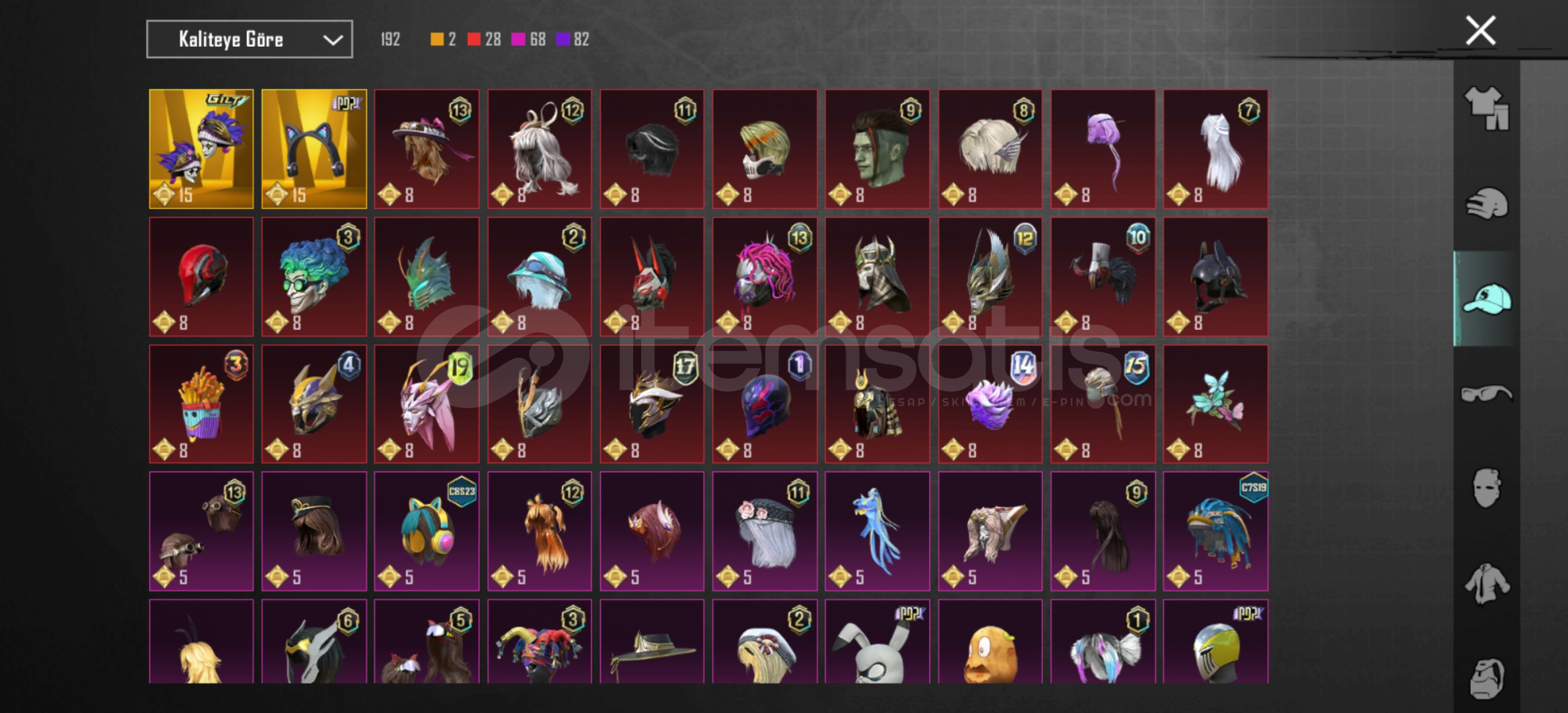
Task: Open the gas mask category at bottom
Action: coord(1487,679)
